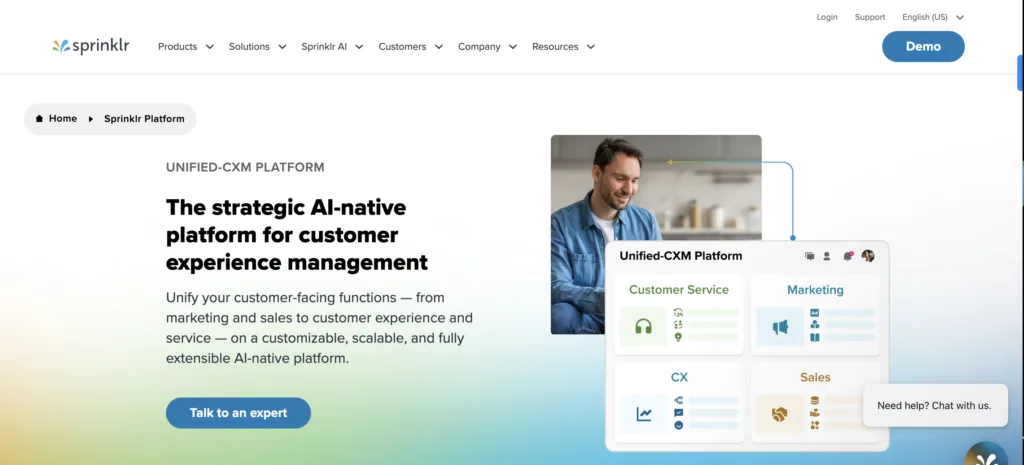This screenshot has width=1024, height=465.
Task: Expand the Products menu chevron
Action: 210,47
